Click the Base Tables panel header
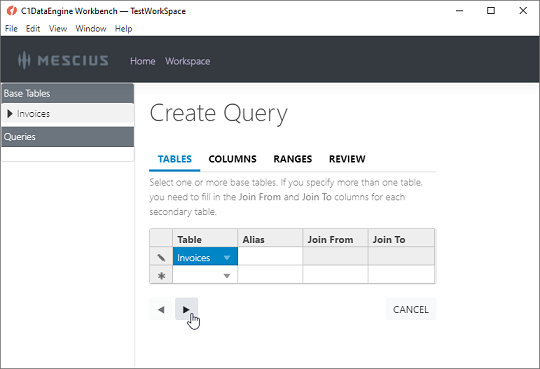 click(x=68, y=93)
